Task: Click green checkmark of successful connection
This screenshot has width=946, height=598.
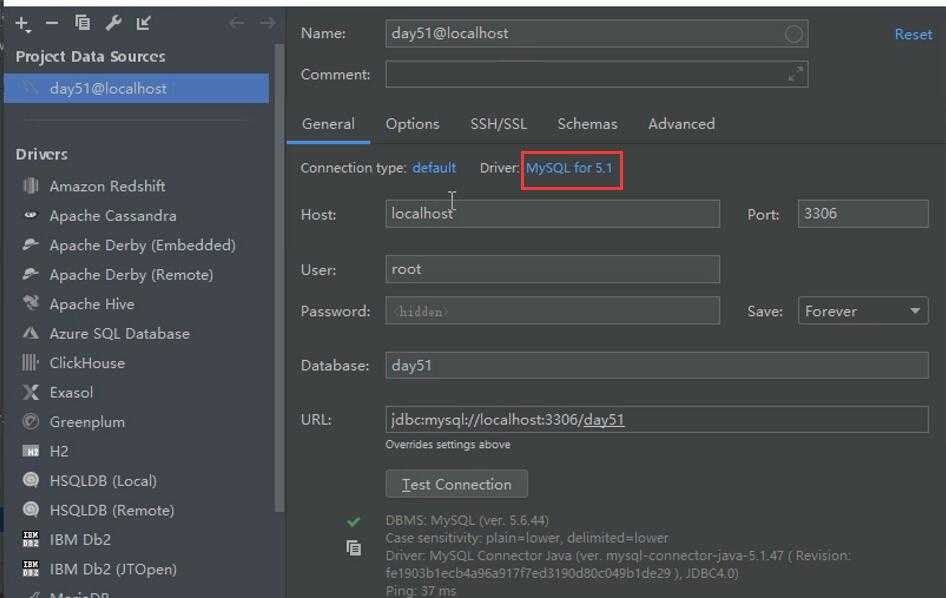Action: pyautogui.click(x=354, y=521)
